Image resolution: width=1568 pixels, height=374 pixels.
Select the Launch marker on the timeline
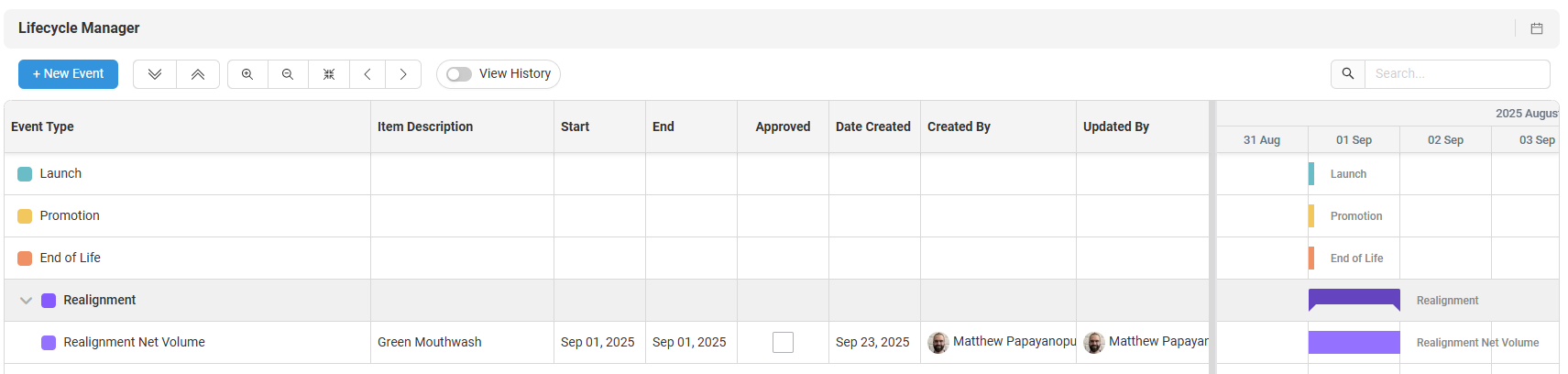coord(1312,174)
